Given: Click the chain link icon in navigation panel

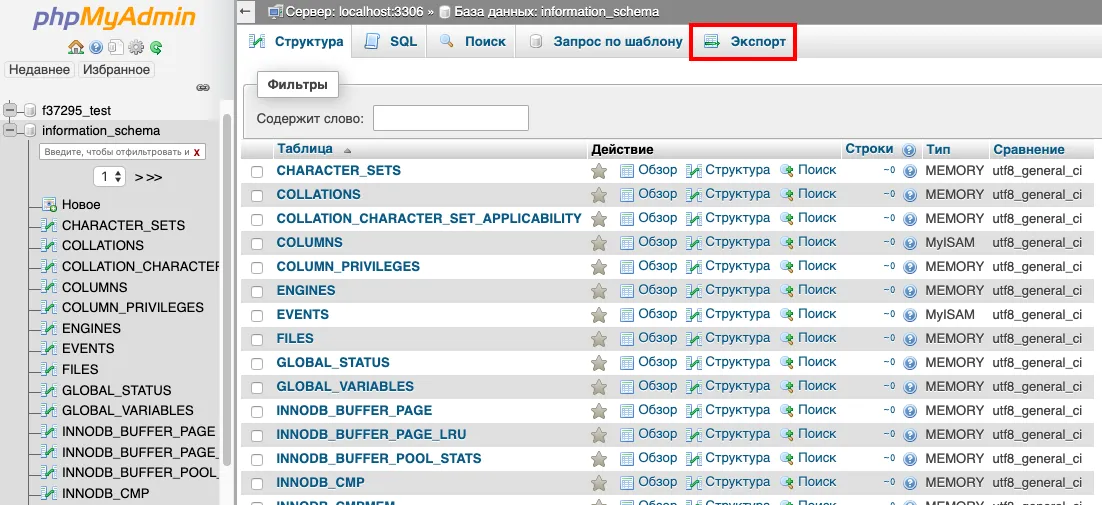Looking at the screenshot, I should pos(203,88).
